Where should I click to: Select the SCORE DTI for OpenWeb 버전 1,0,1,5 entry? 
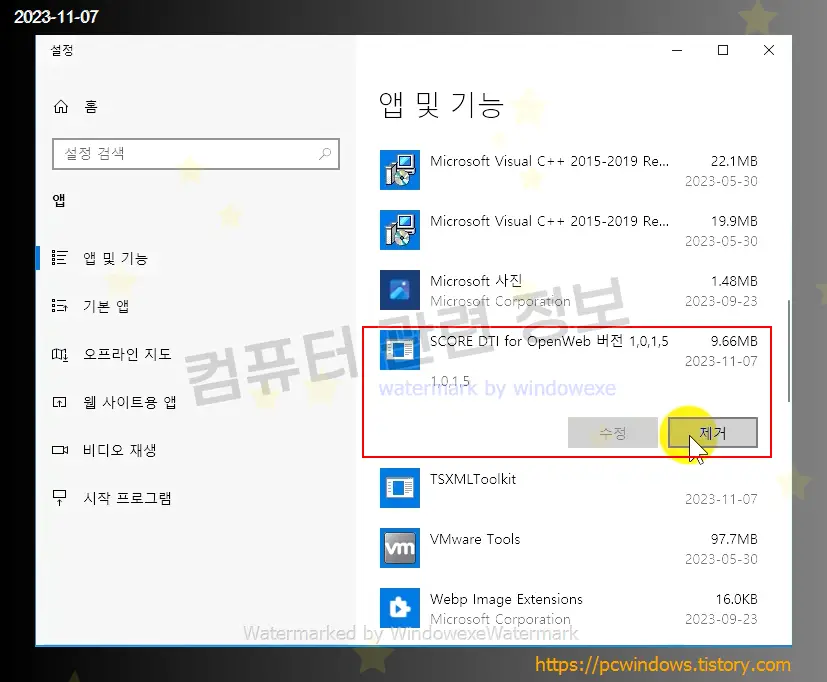tap(549, 341)
